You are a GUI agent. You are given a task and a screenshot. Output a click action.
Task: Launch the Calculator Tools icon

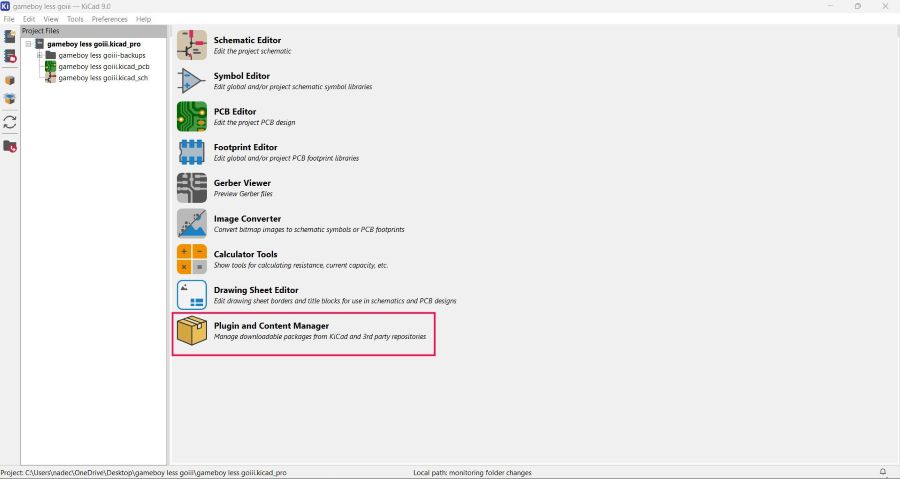[192, 259]
